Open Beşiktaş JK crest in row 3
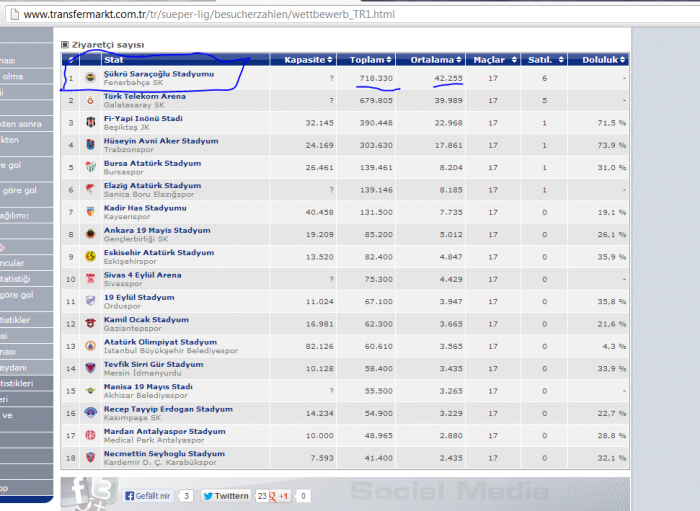This screenshot has width=700, height=511. 90,122
